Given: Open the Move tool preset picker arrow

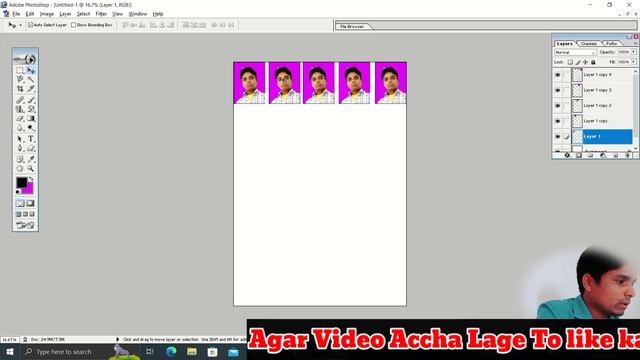Looking at the screenshot, I should (x=20, y=25).
